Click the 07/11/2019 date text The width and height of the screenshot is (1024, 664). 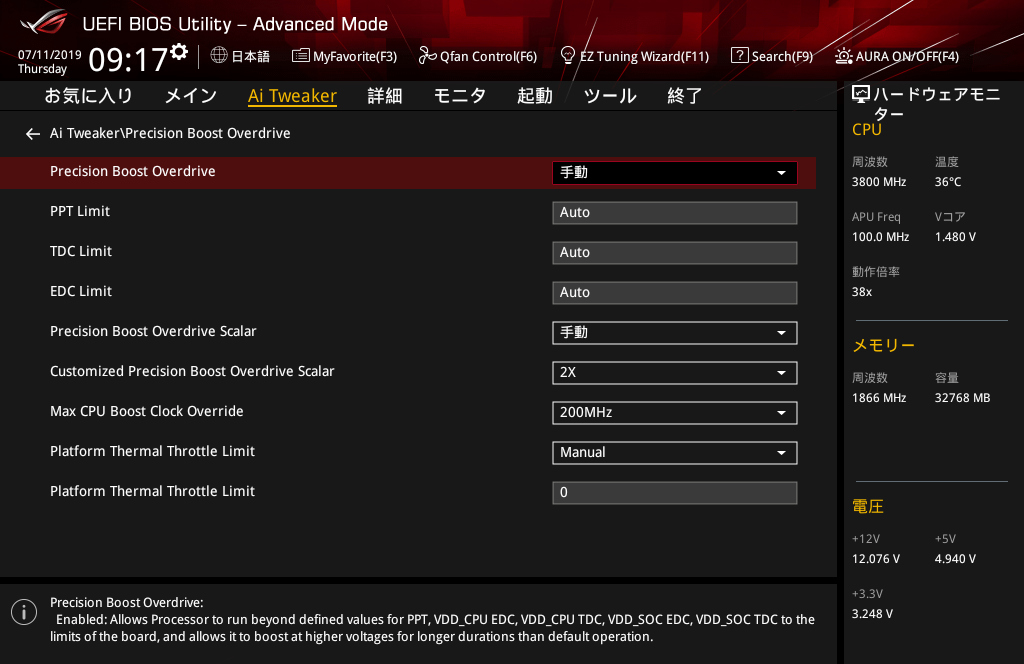click(50, 55)
